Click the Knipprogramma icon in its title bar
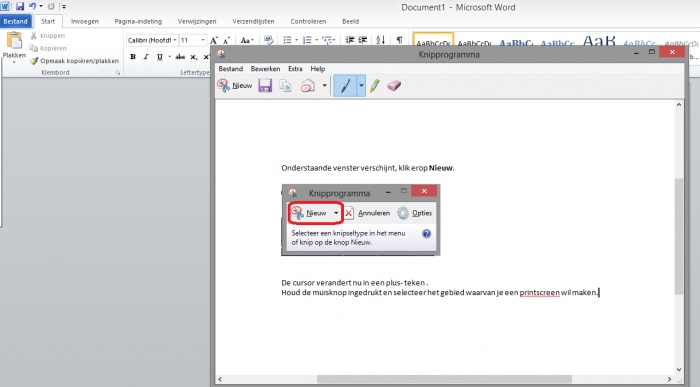The image size is (700, 387). tap(221, 54)
